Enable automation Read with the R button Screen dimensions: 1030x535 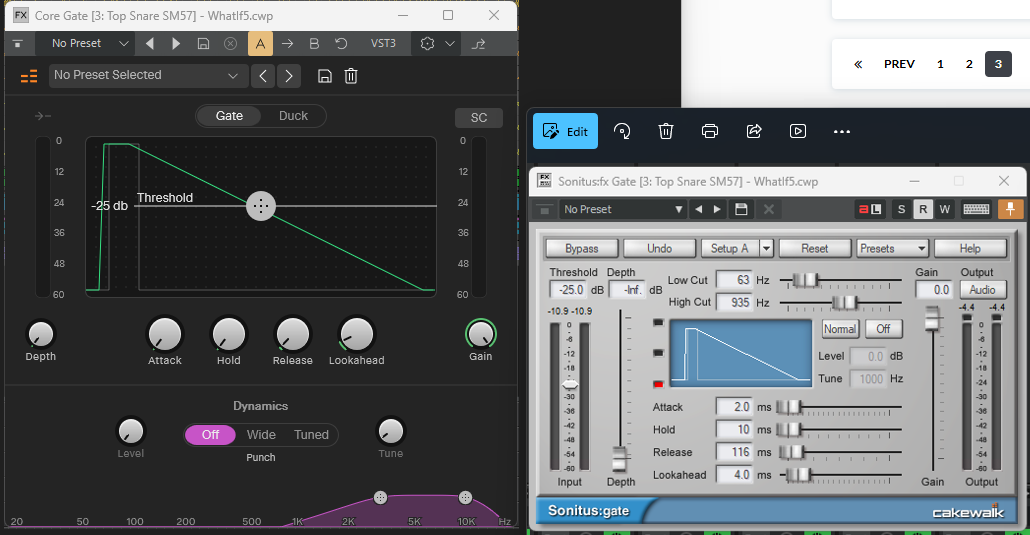[x=923, y=209]
